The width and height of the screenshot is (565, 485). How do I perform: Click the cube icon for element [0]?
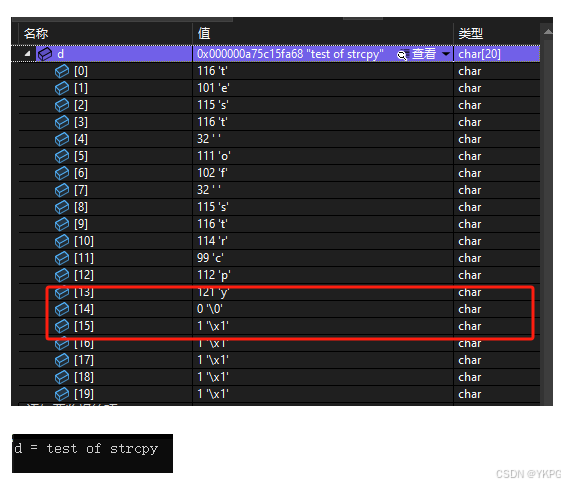[62, 71]
